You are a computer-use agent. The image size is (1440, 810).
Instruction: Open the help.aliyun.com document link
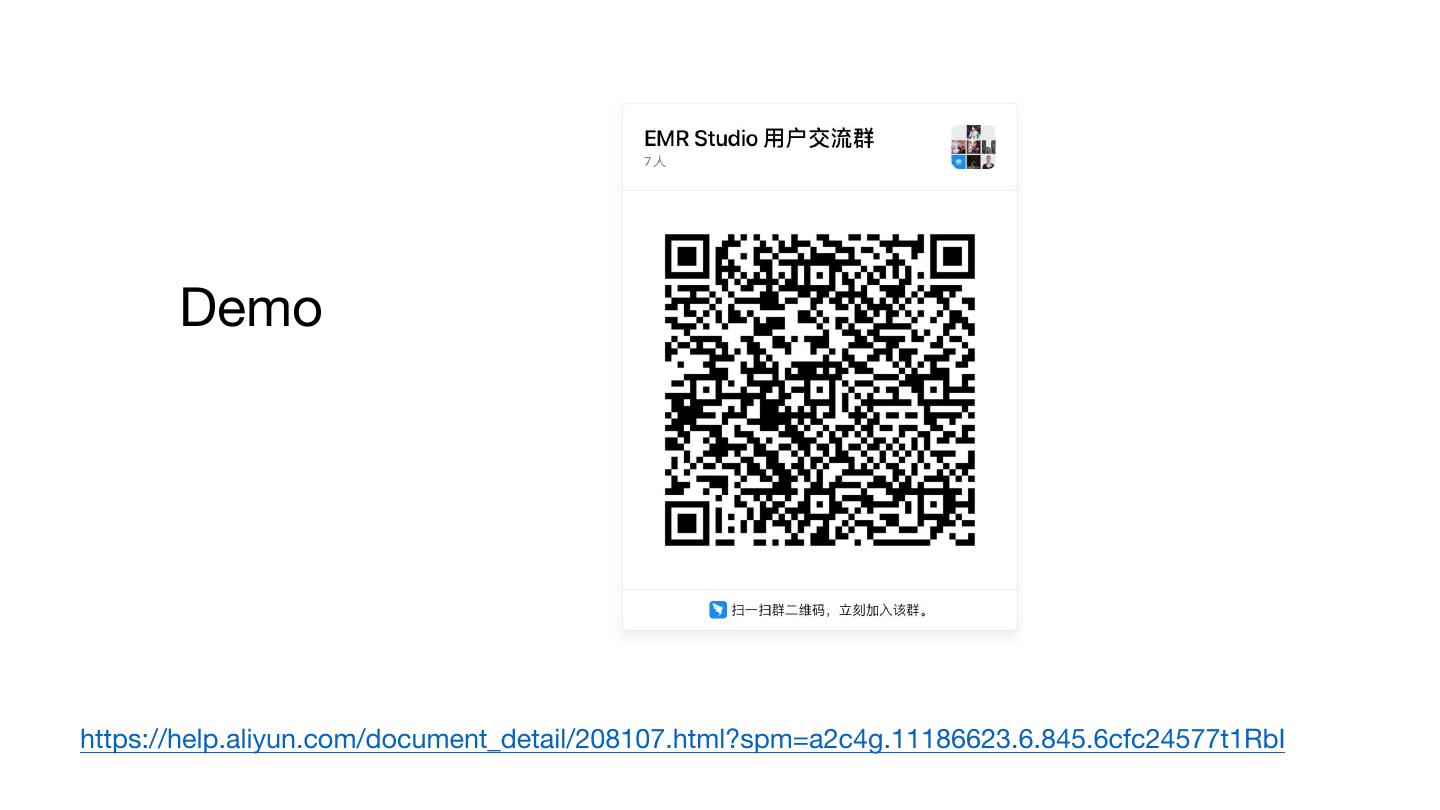coord(682,739)
